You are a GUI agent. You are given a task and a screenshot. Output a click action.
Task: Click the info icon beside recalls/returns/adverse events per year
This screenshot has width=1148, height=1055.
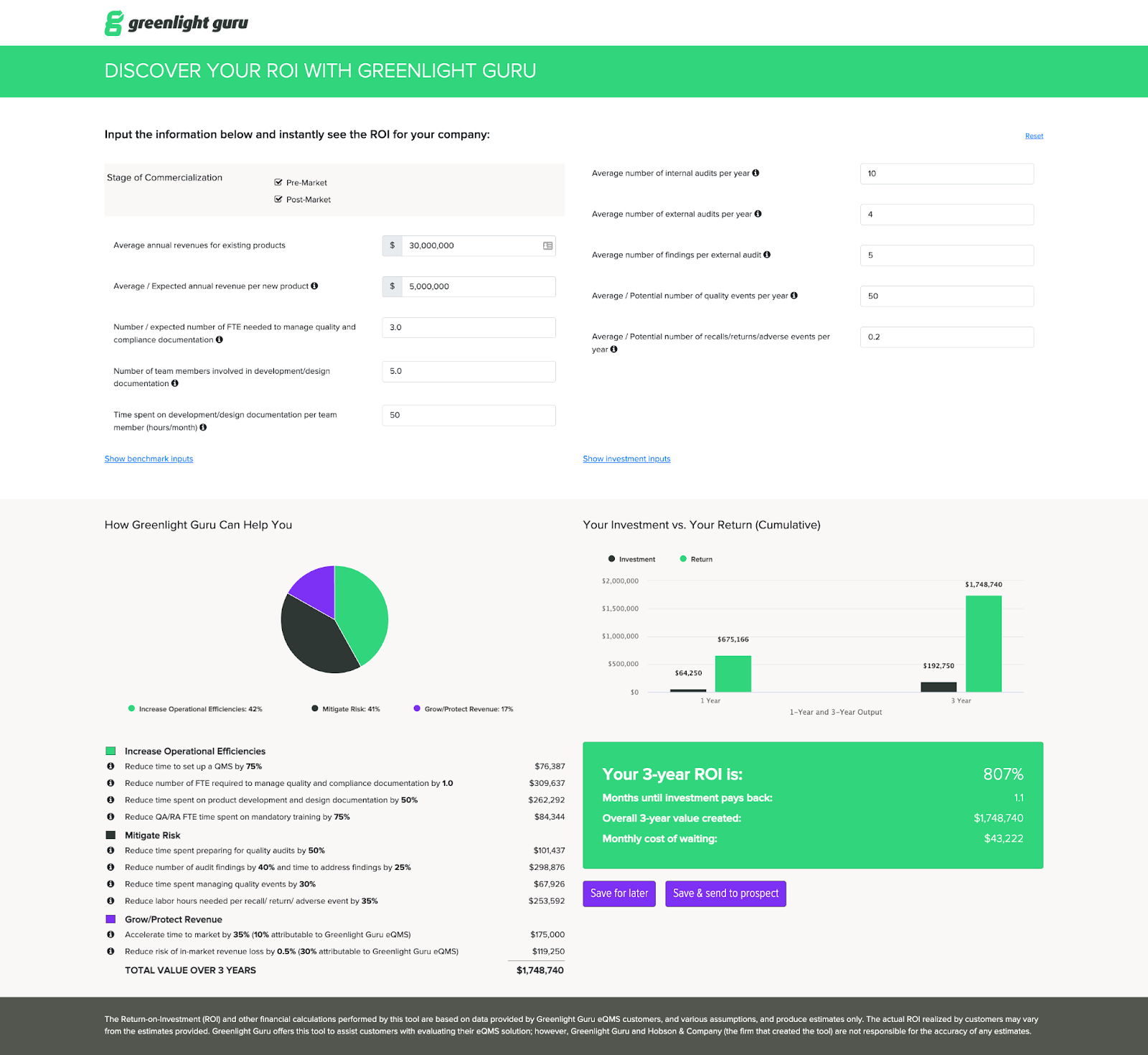point(613,350)
